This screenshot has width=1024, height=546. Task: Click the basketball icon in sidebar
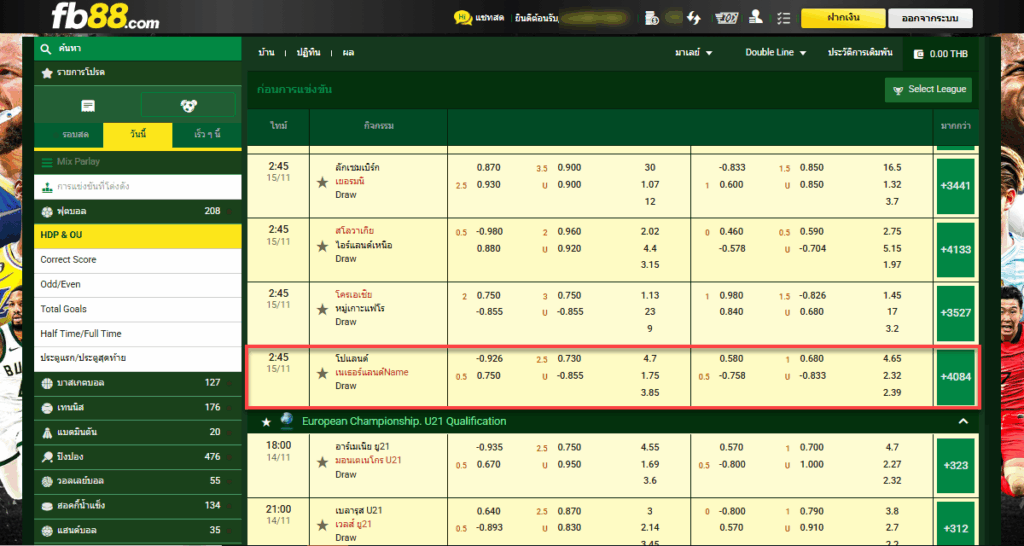(x=47, y=383)
